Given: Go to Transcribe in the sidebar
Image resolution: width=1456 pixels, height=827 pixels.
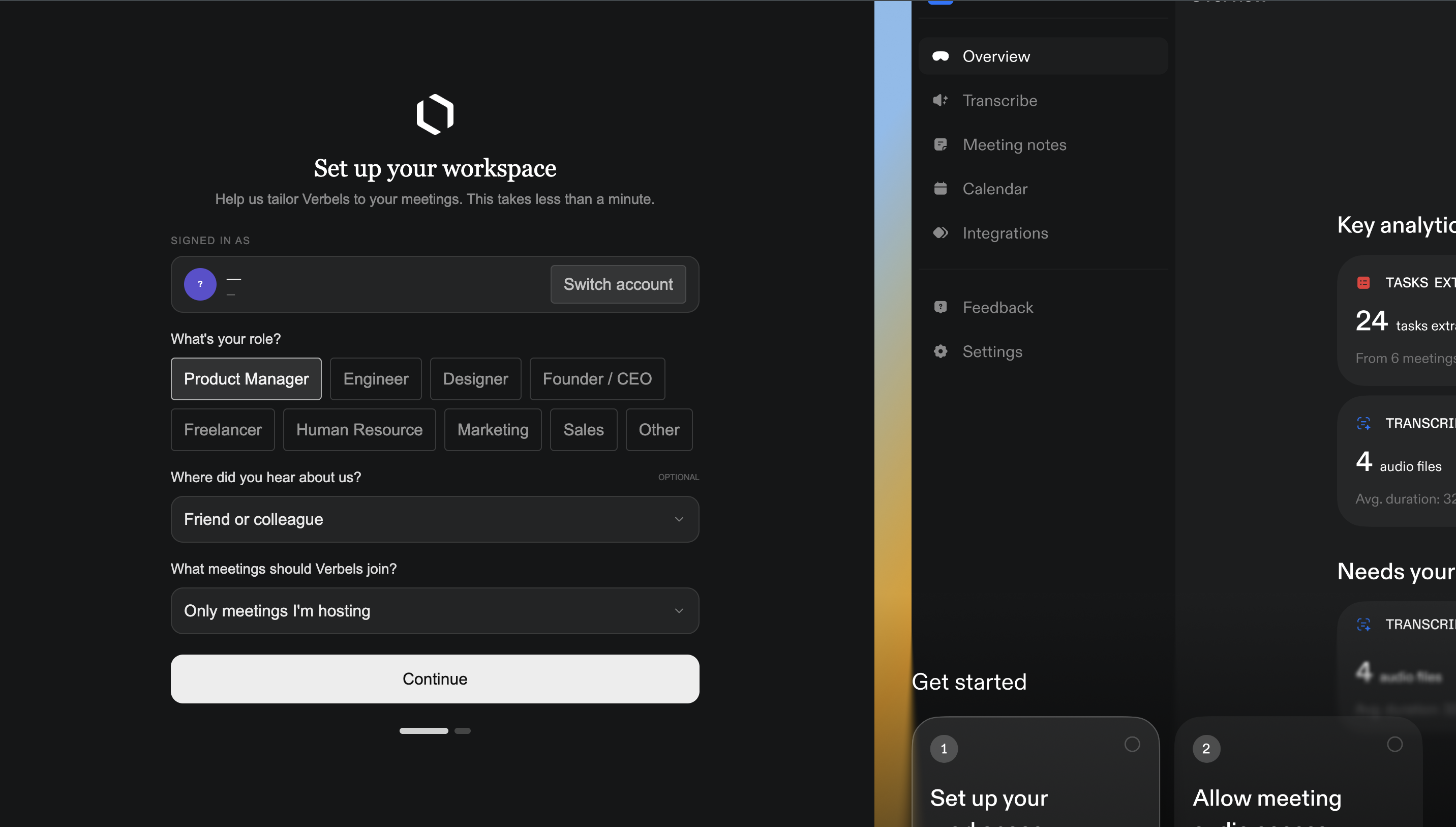Looking at the screenshot, I should (1043, 101).
